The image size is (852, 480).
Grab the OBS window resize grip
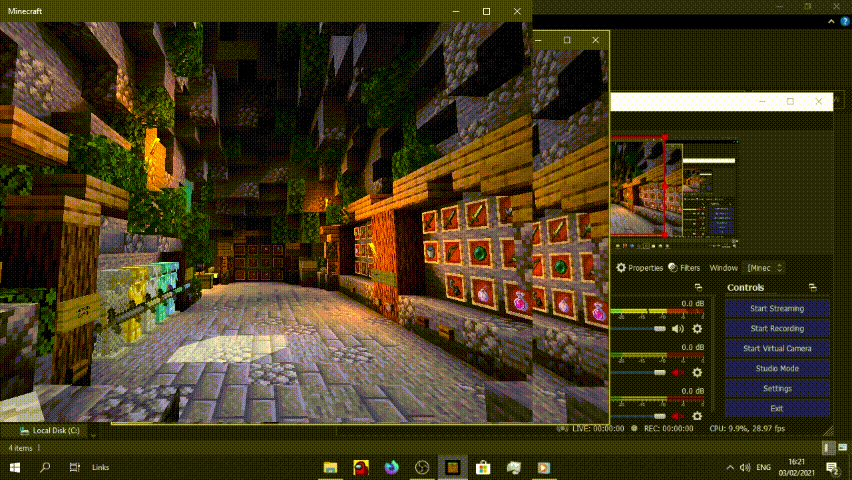828,431
